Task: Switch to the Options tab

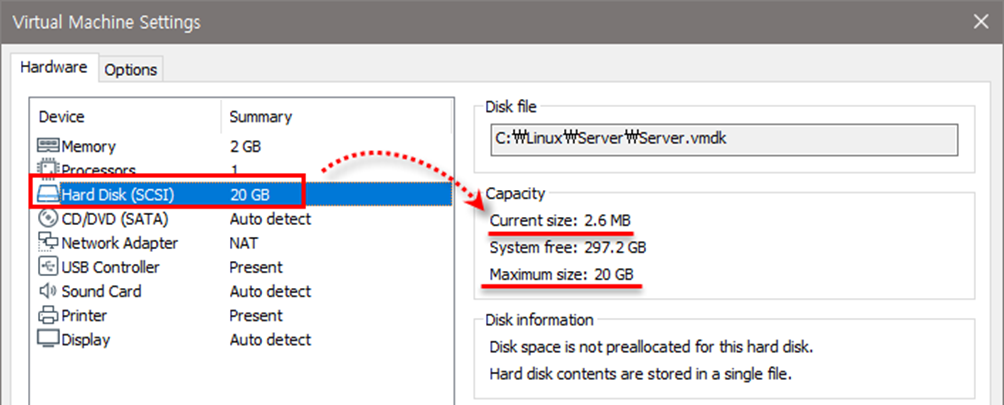Action: pyautogui.click(x=131, y=69)
